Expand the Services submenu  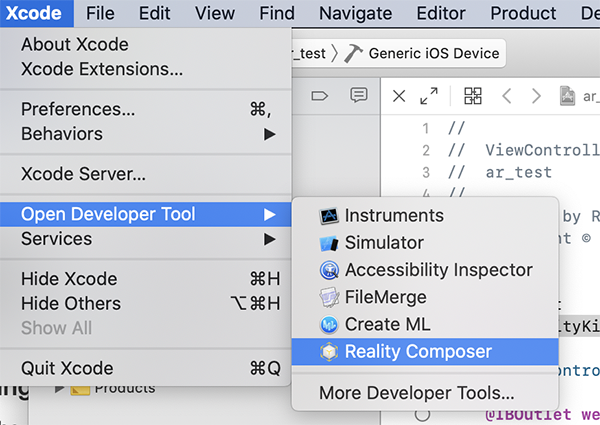tap(56, 239)
